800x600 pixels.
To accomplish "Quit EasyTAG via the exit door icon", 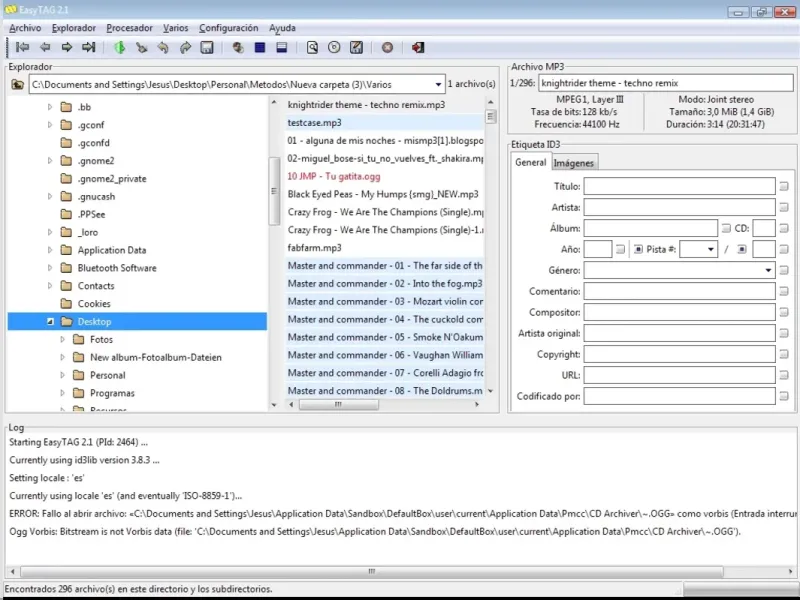I will (417, 47).
